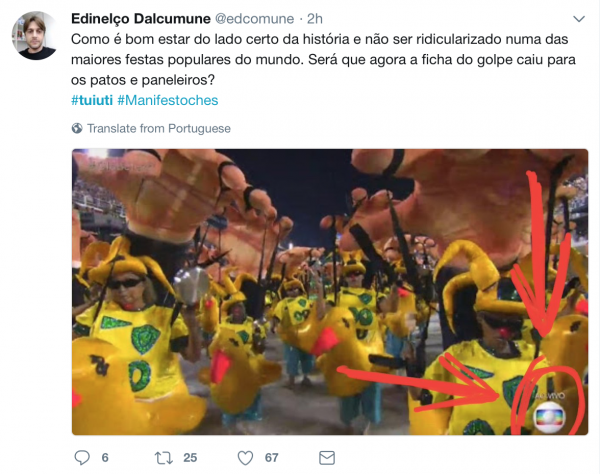Click the tweet text body

tap(323, 60)
